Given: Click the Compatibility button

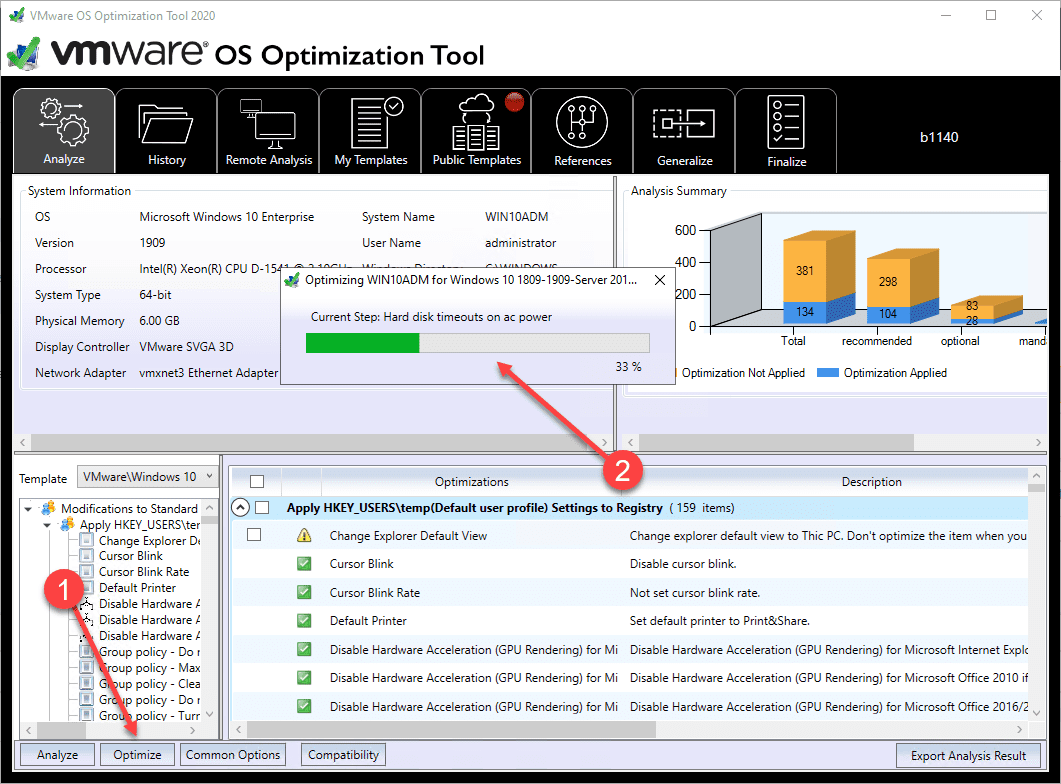Looking at the screenshot, I should 343,754.
